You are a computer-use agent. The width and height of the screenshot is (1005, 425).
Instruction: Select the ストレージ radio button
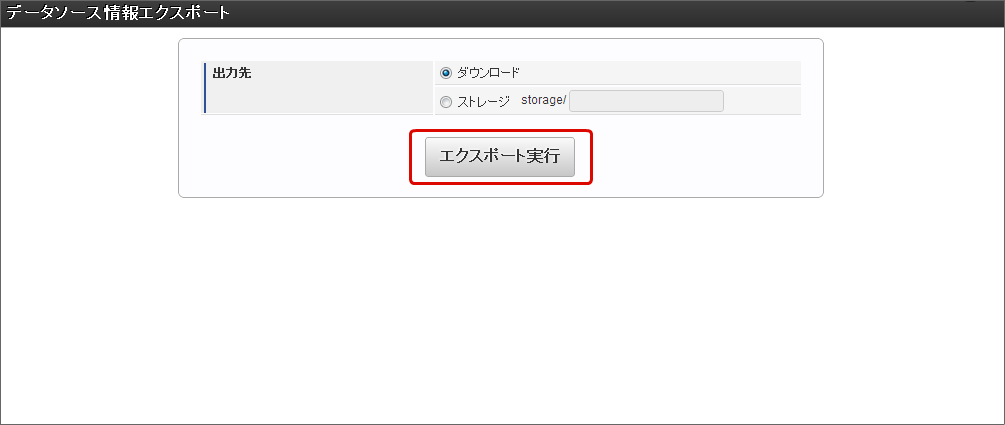point(446,101)
